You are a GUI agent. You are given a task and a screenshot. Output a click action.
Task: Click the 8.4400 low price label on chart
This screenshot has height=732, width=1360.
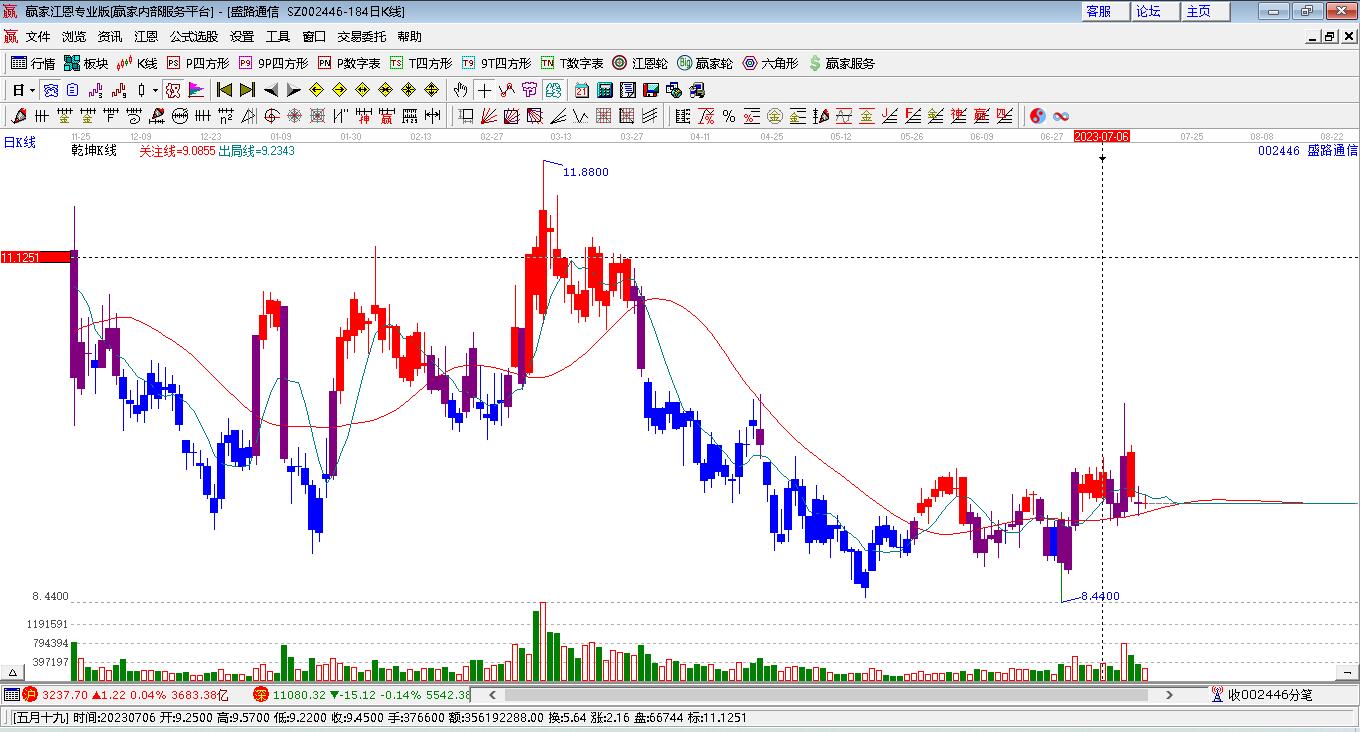(x=1101, y=596)
